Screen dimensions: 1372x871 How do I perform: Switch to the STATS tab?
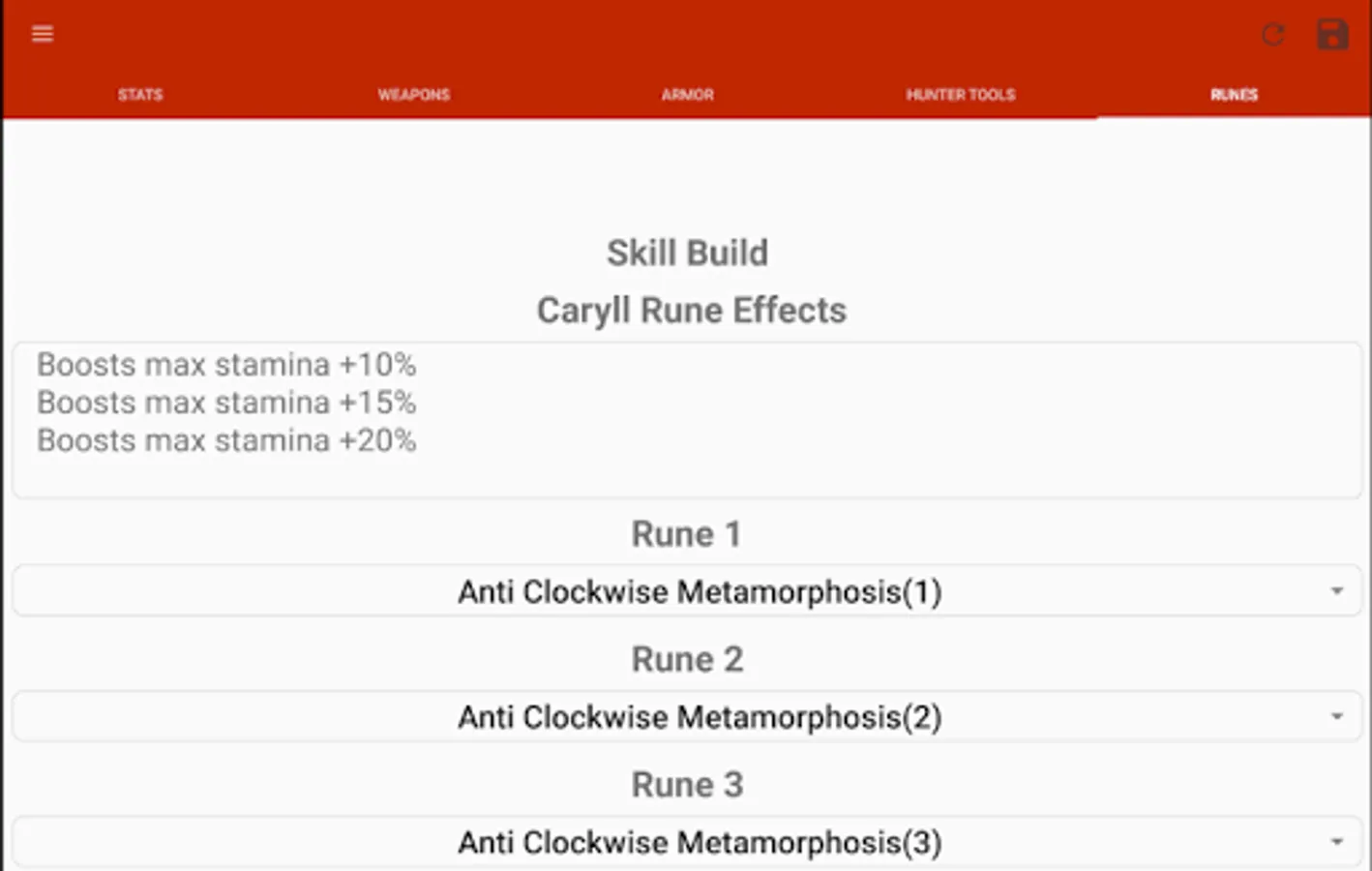140,95
